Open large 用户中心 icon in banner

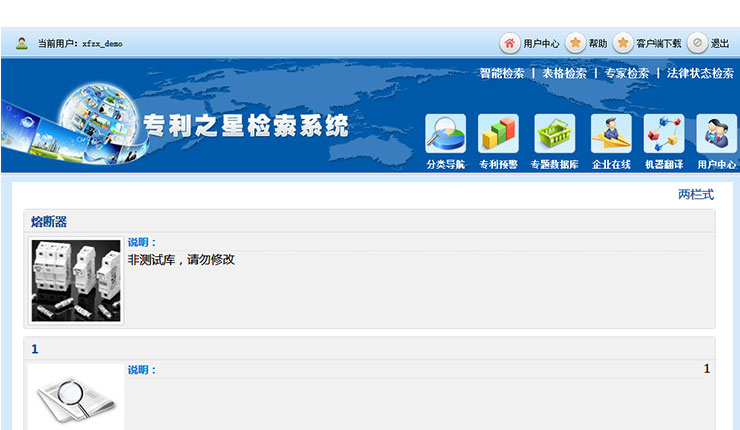[716, 134]
